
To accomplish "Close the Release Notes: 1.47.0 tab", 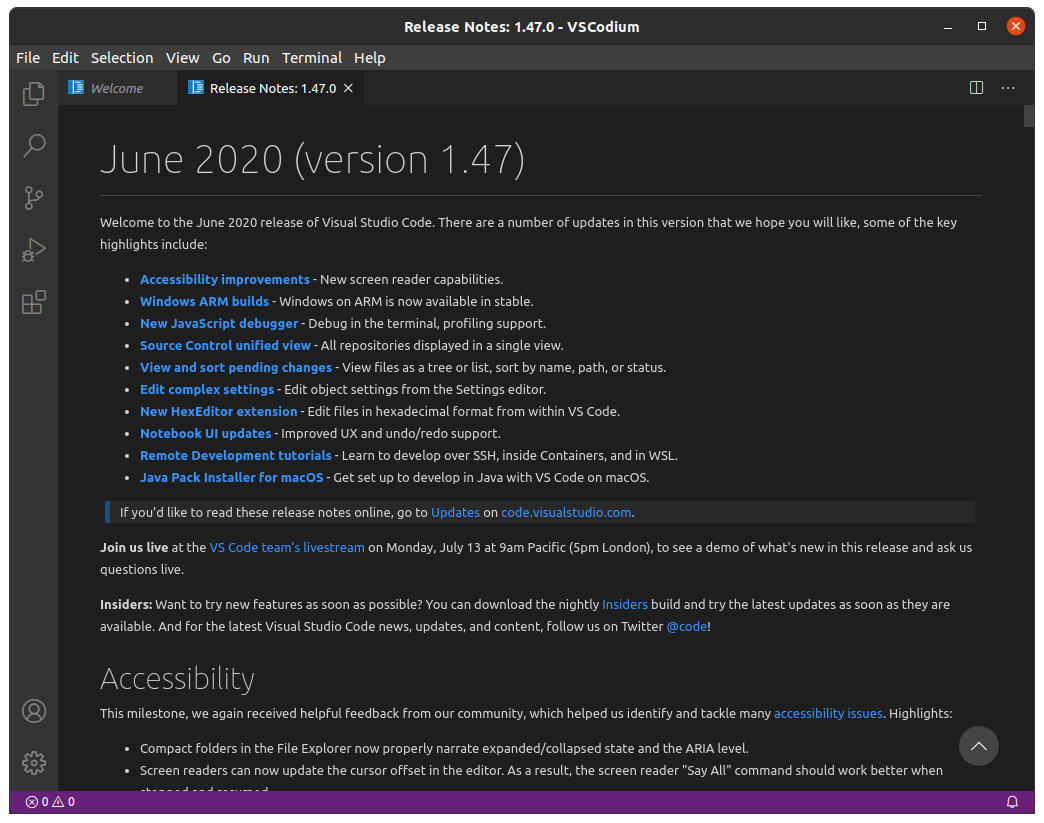I will pyautogui.click(x=349, y=88).
